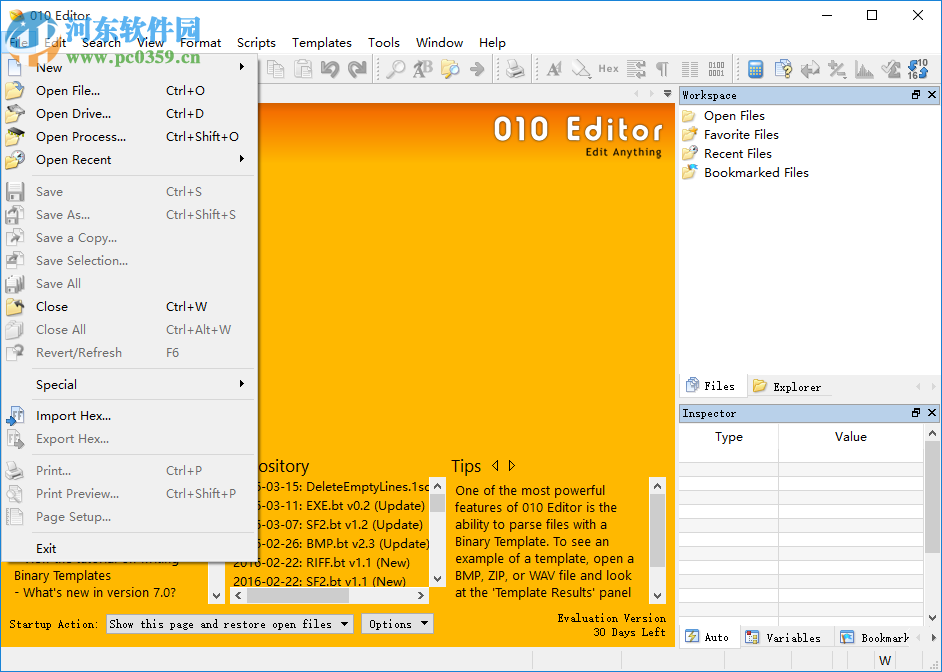Click the Convert double-arrow toolbar icon
942x672 pixels.
810,69
